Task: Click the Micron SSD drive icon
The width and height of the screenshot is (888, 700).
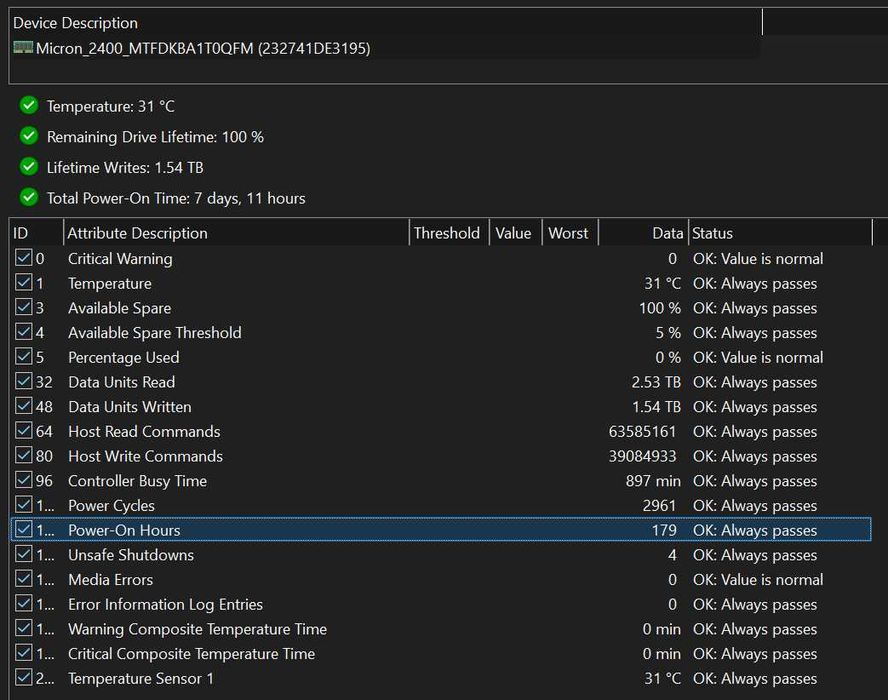Action: pyautogui.click(x=23, y=48)
